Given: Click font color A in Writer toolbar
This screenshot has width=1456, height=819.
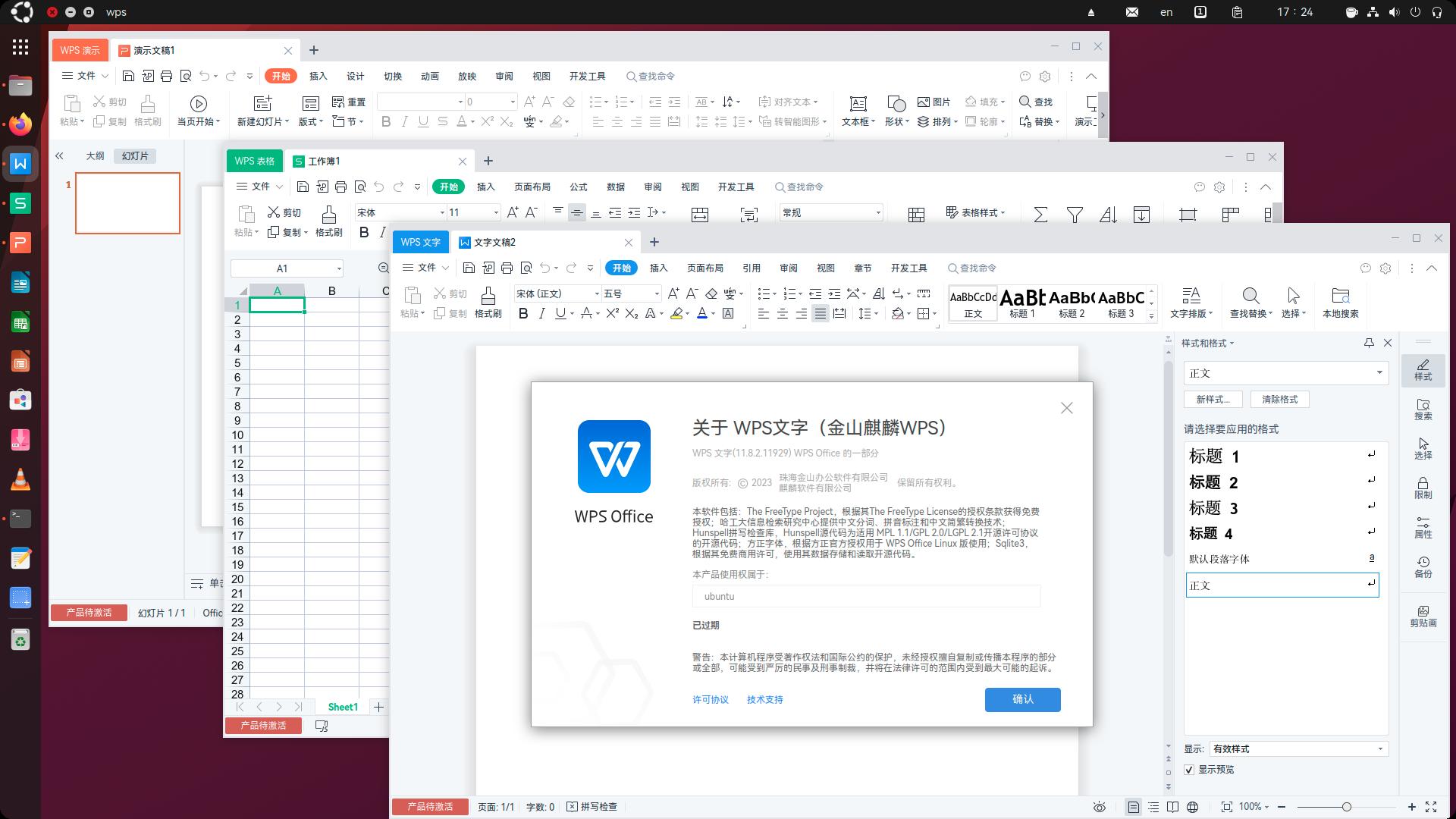Looking at the screenshot, I should tap(702, 313).
